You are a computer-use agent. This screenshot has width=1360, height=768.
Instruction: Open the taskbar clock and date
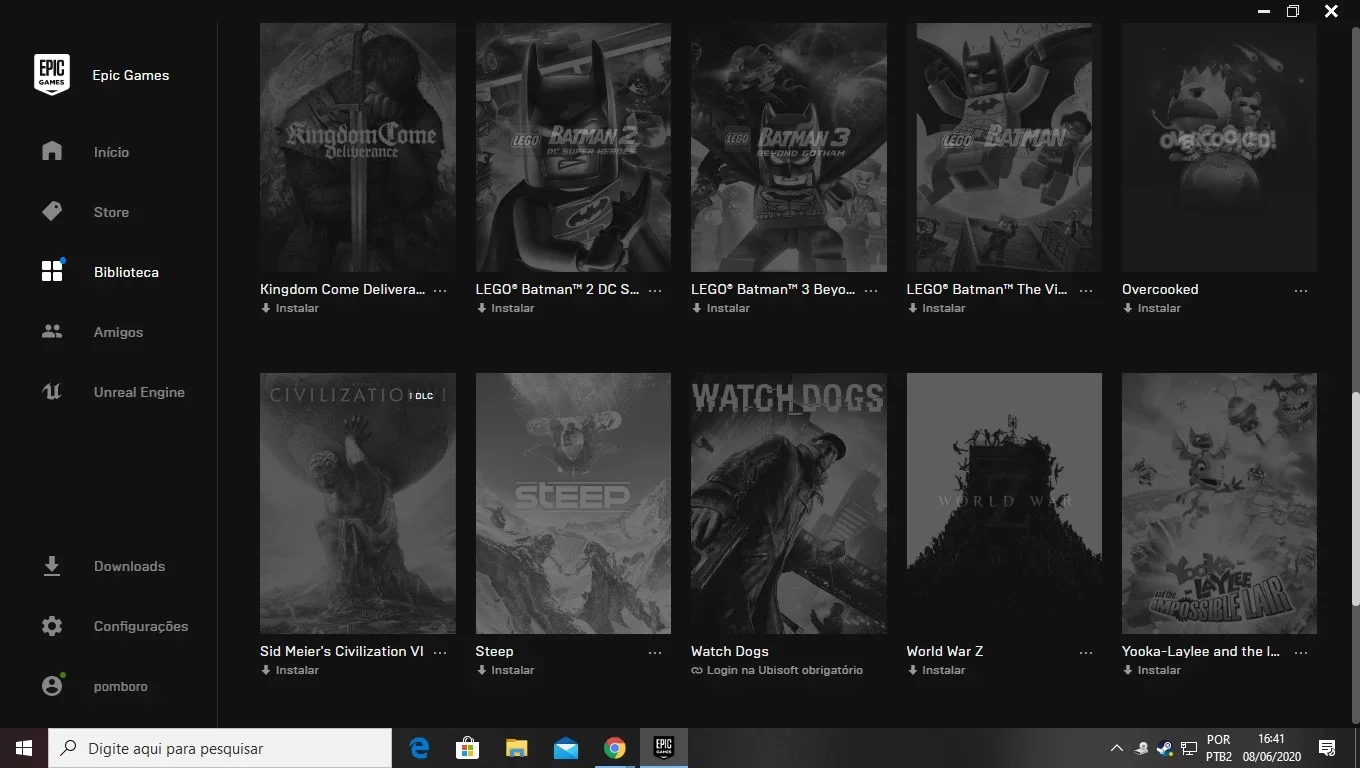click(1271, 748)
